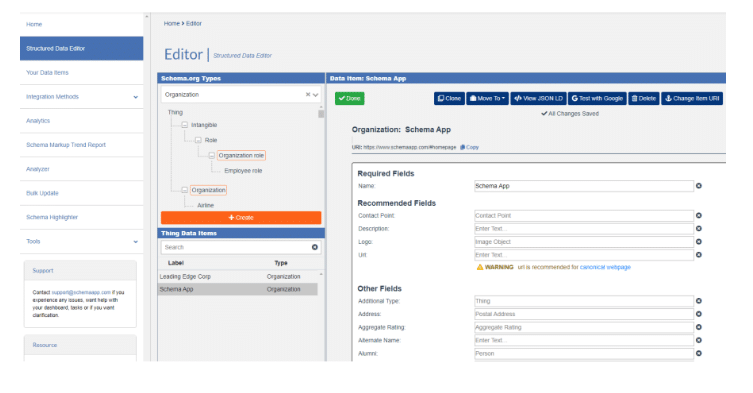Screen dimensions: 753x393
Task: Select Organization in type tree
Action: (208, 190)
